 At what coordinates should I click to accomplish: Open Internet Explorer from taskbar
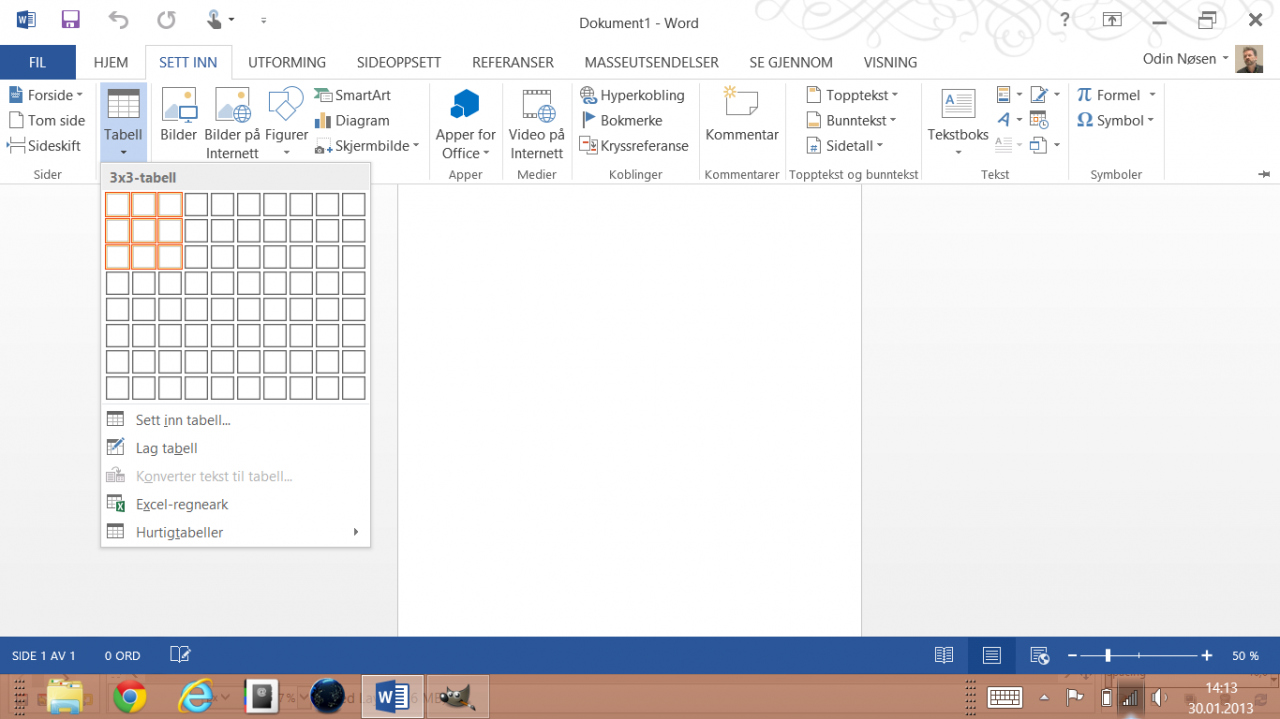tap(195, 696)
